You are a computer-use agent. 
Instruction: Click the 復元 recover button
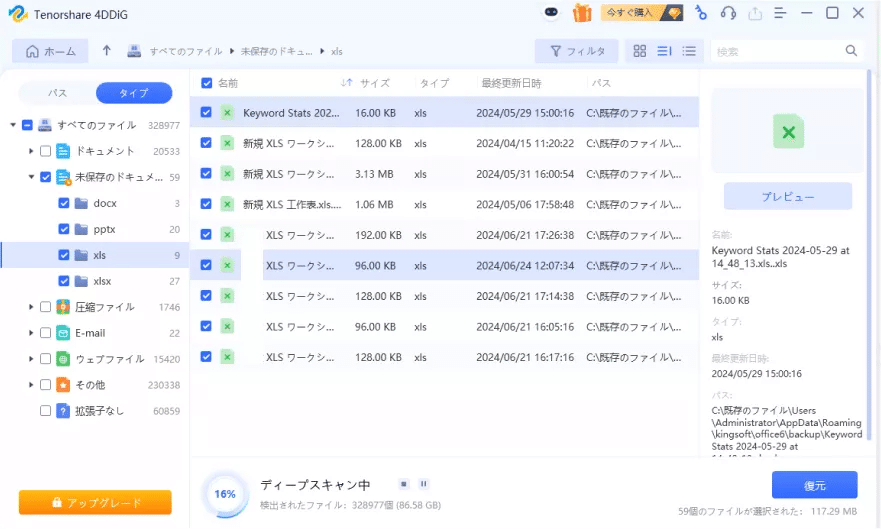tap(814, 485)
